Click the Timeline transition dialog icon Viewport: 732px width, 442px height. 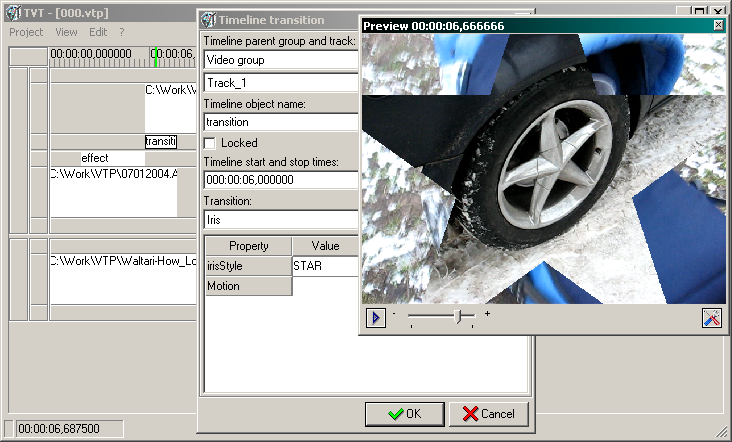[208, 20]
